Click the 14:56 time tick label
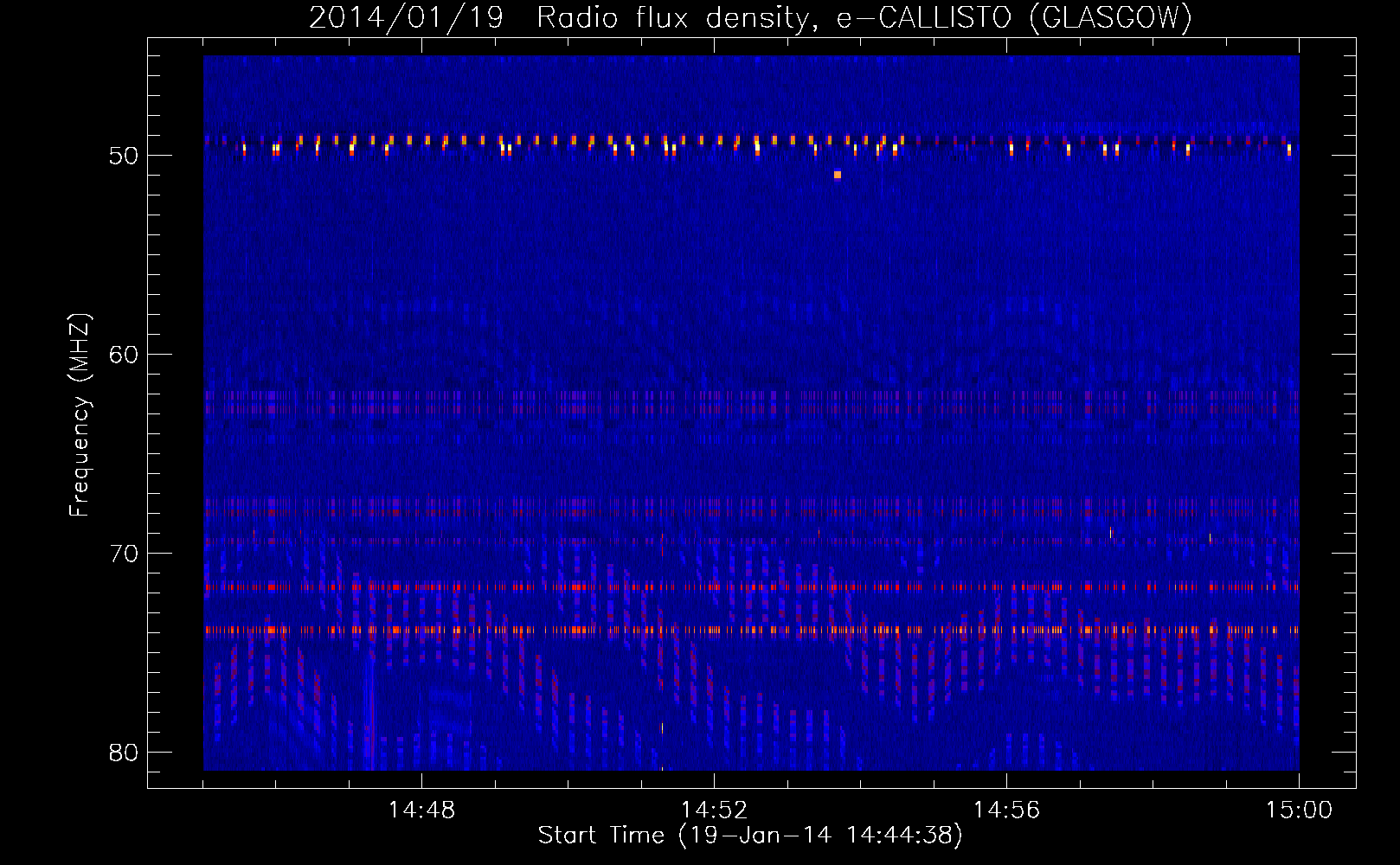 [x=1006, y=811]
